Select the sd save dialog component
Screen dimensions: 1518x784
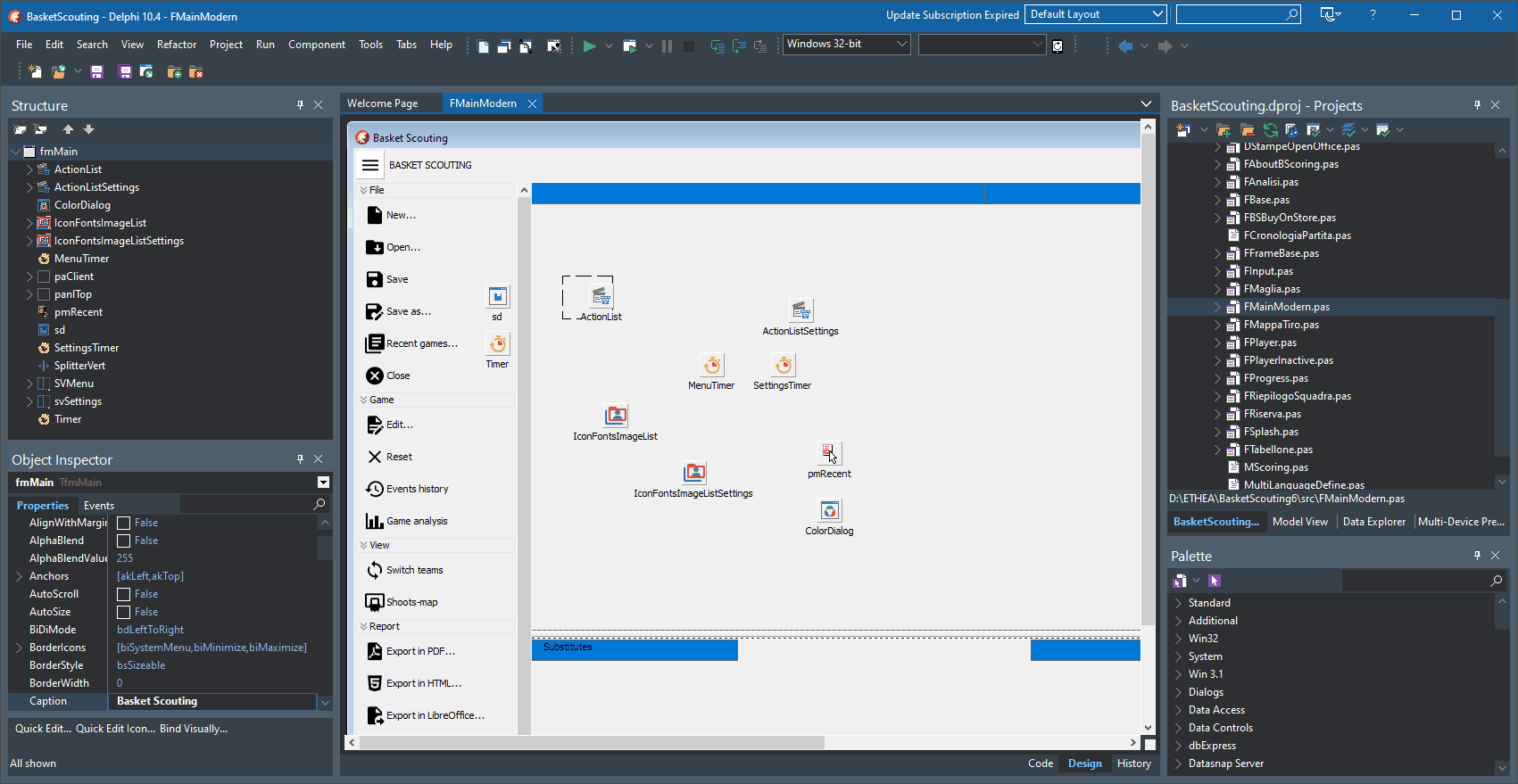click(x=497, y=296)
